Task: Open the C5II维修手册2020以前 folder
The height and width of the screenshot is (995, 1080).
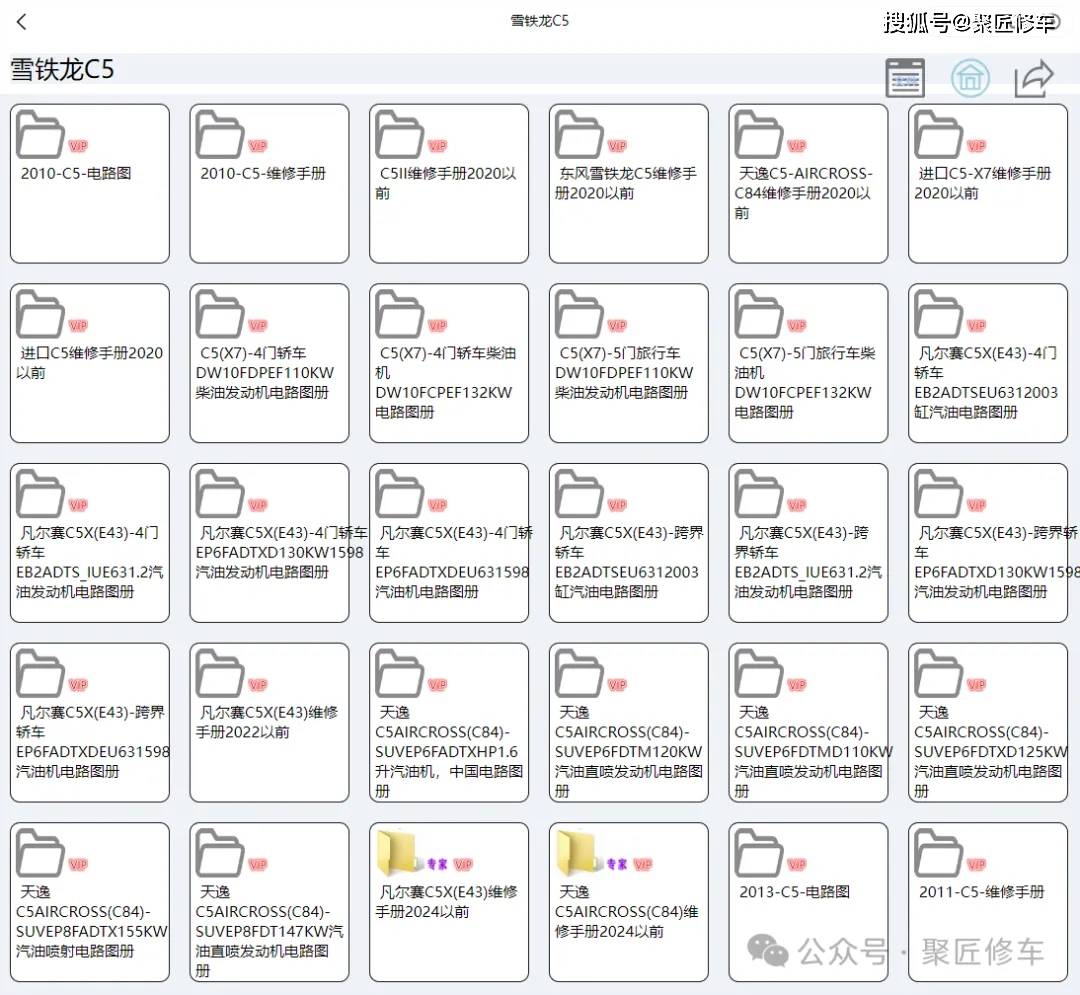Action: 449,184
